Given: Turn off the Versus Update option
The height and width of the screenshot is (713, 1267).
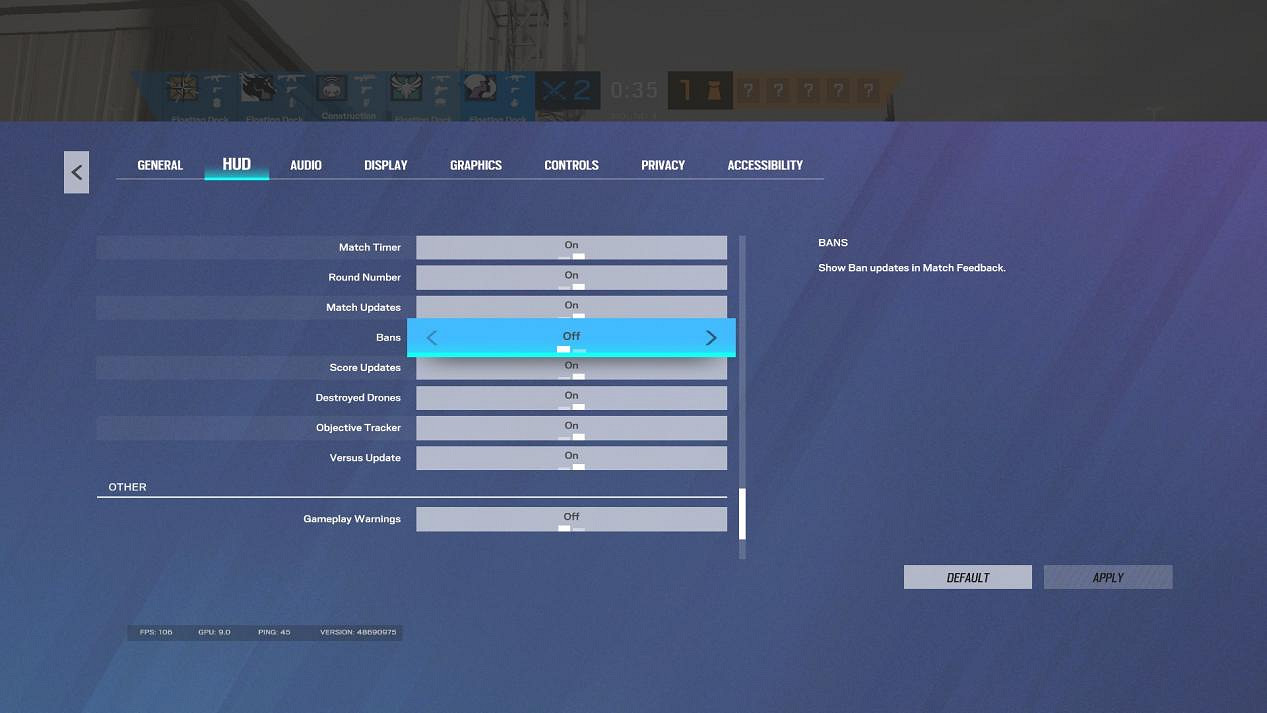Looking at the screenshot, I should pyautogui.click(x=571, y=458).
